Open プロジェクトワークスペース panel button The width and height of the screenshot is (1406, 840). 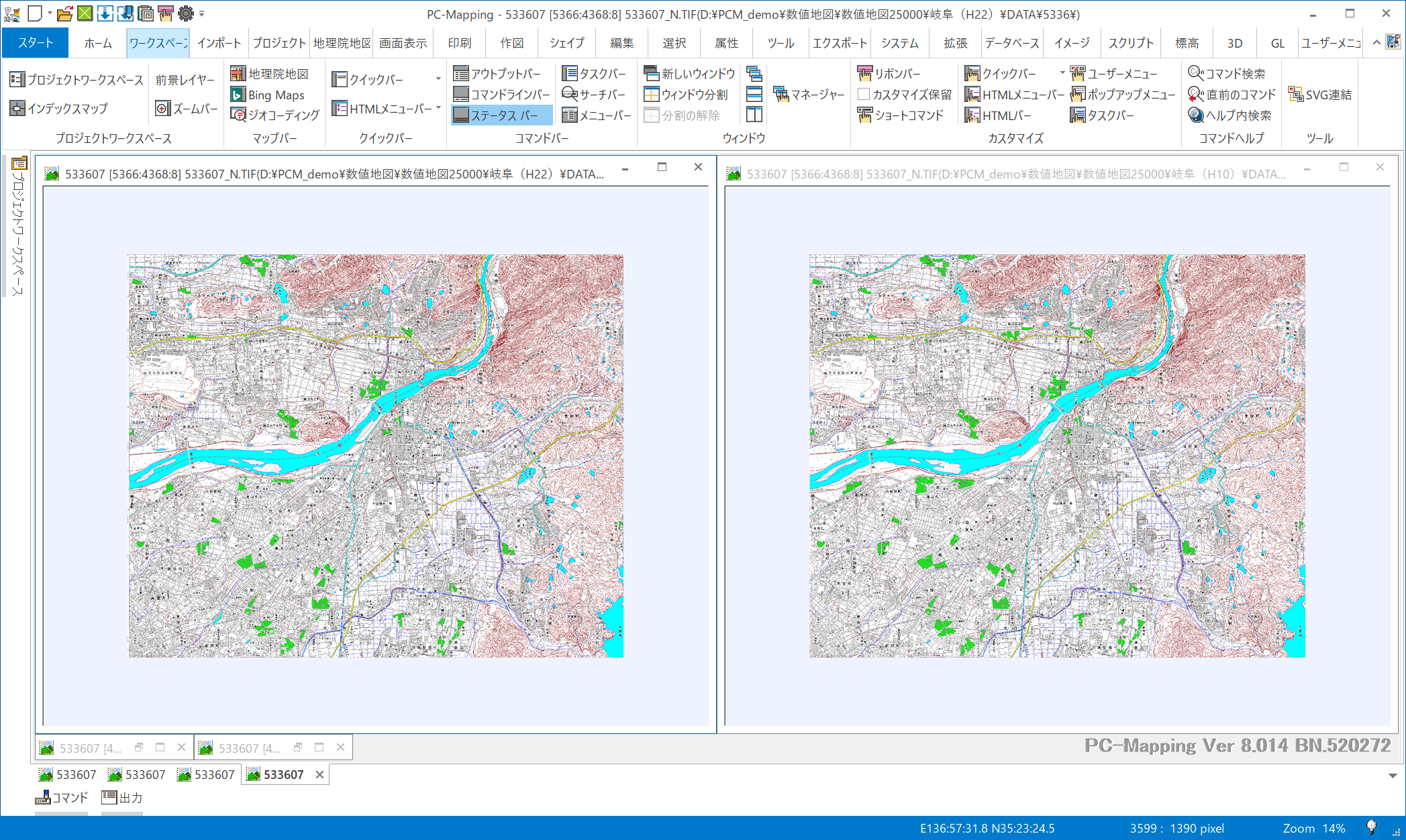77,80
